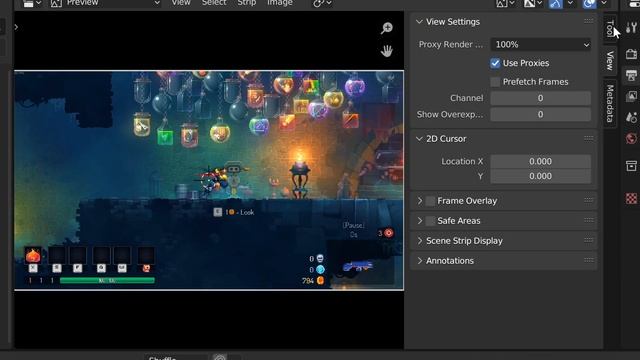Viewport: 640px width, 360px height.
Task: Open the Proxy Render Size 100% dropdown
Action: click(x=541, y=44)
